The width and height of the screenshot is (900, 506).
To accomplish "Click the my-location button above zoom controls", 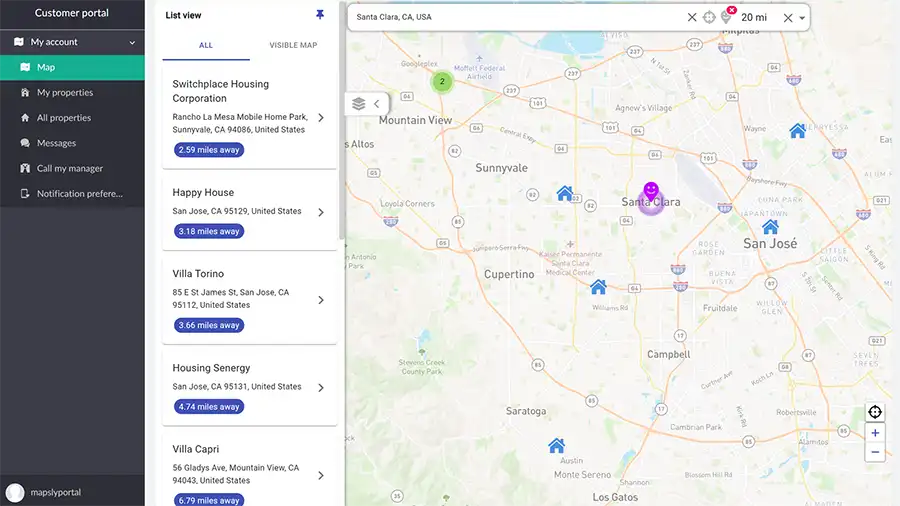I will click(875, 412).
